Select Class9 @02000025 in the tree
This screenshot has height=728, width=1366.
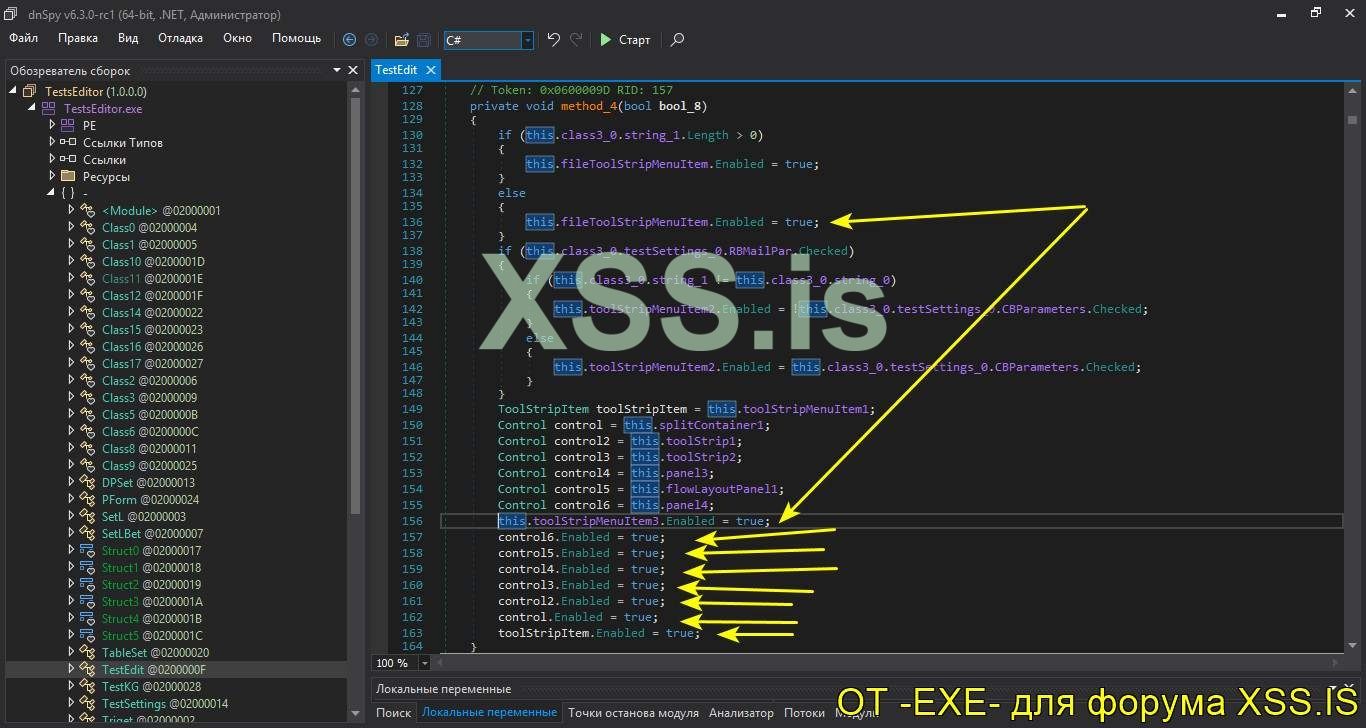coord(149,466)
